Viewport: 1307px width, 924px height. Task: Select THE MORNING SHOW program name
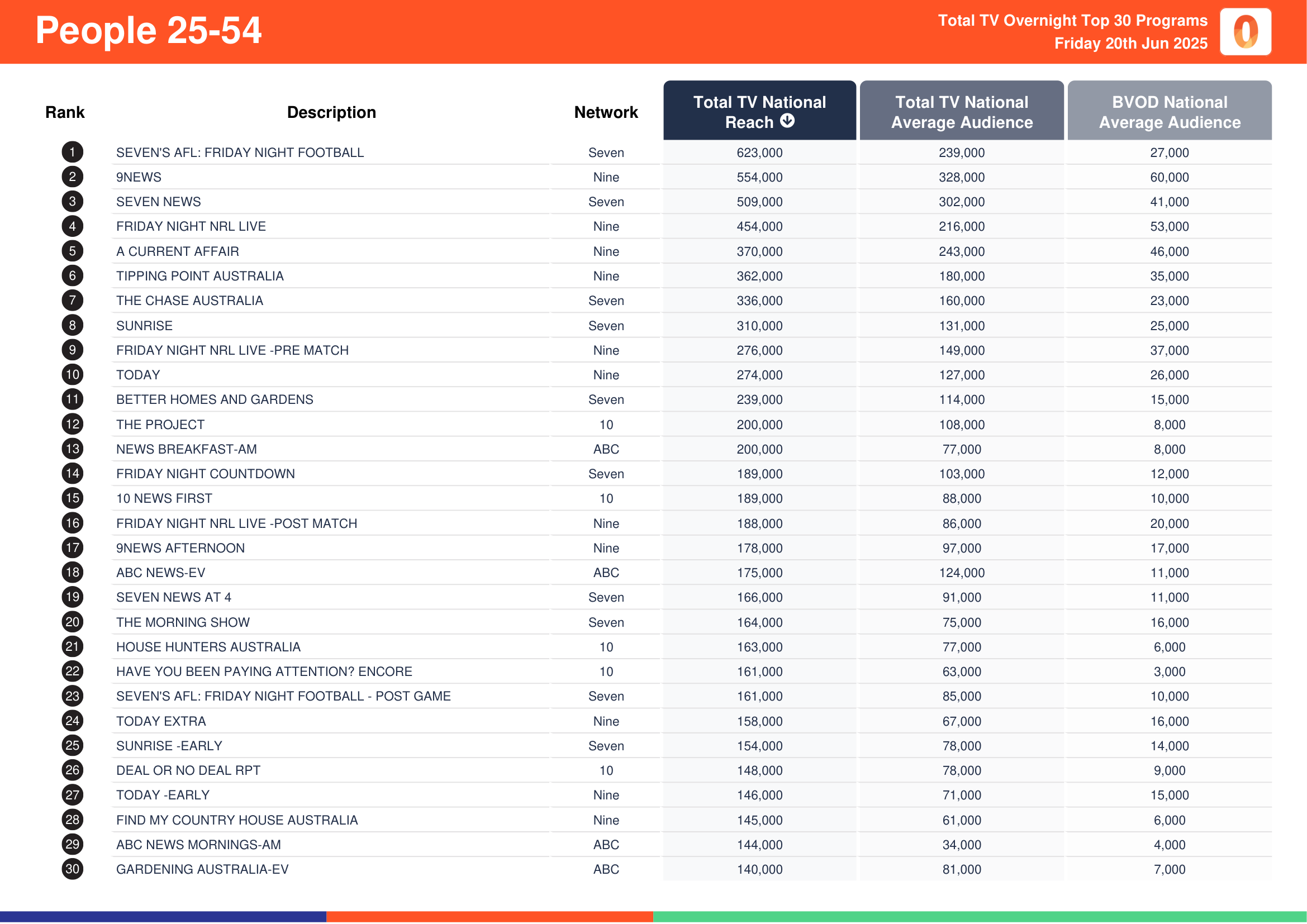(183, 622)
